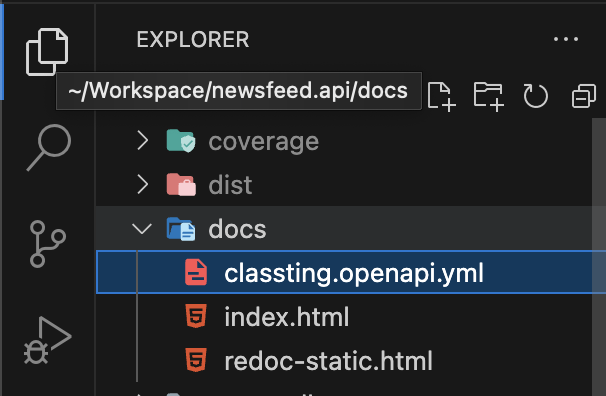The image size is (606, 396).
Task: Click the HTML5 icon next to index.html
Action: (x=196, y=316)
